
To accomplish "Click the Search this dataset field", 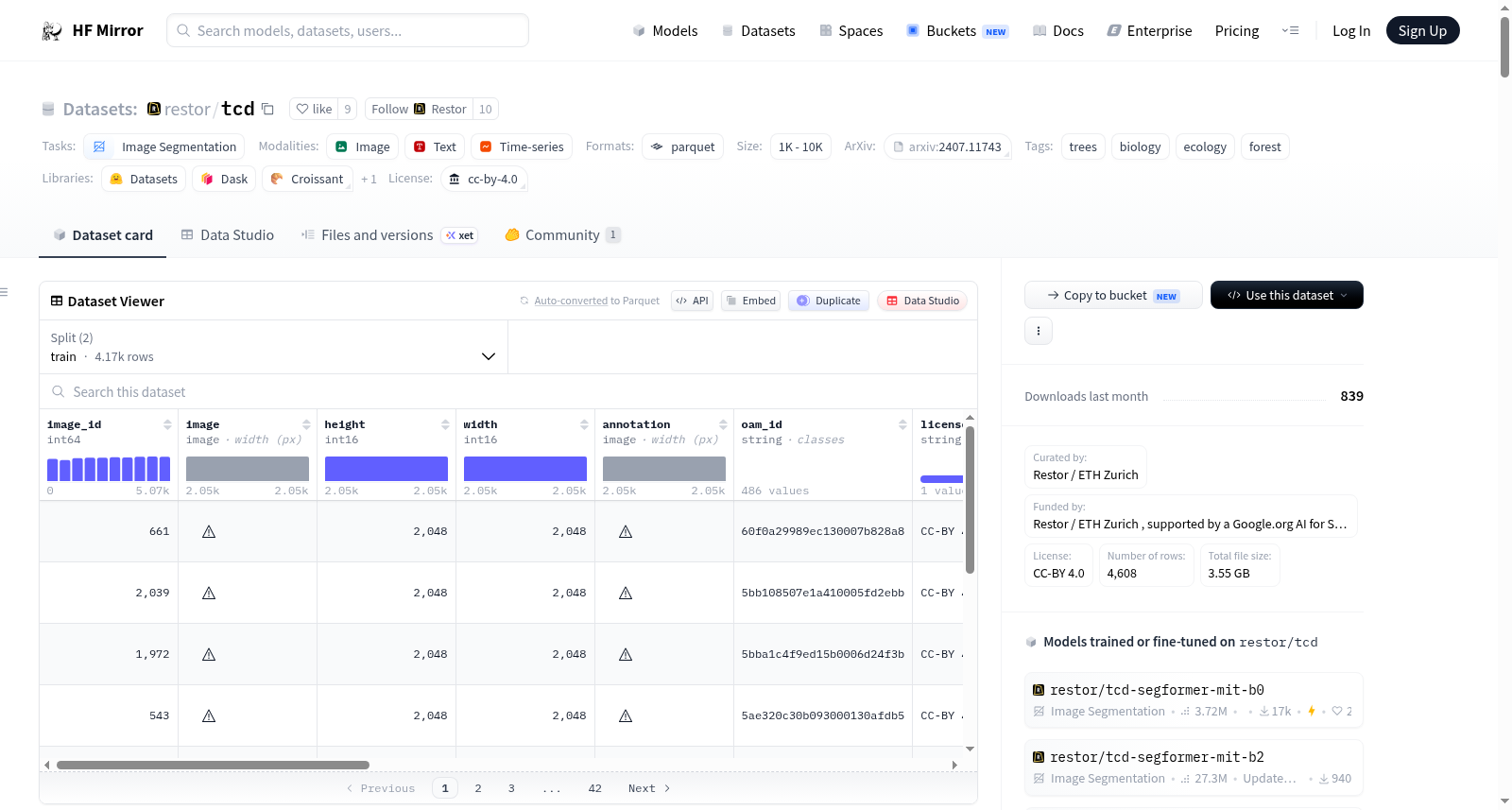I will 508,391.
